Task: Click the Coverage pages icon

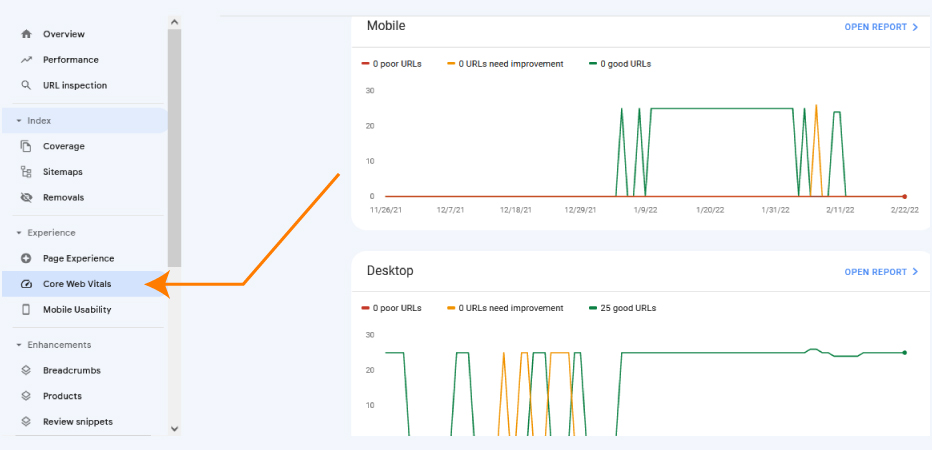Action: pos(26,146)
